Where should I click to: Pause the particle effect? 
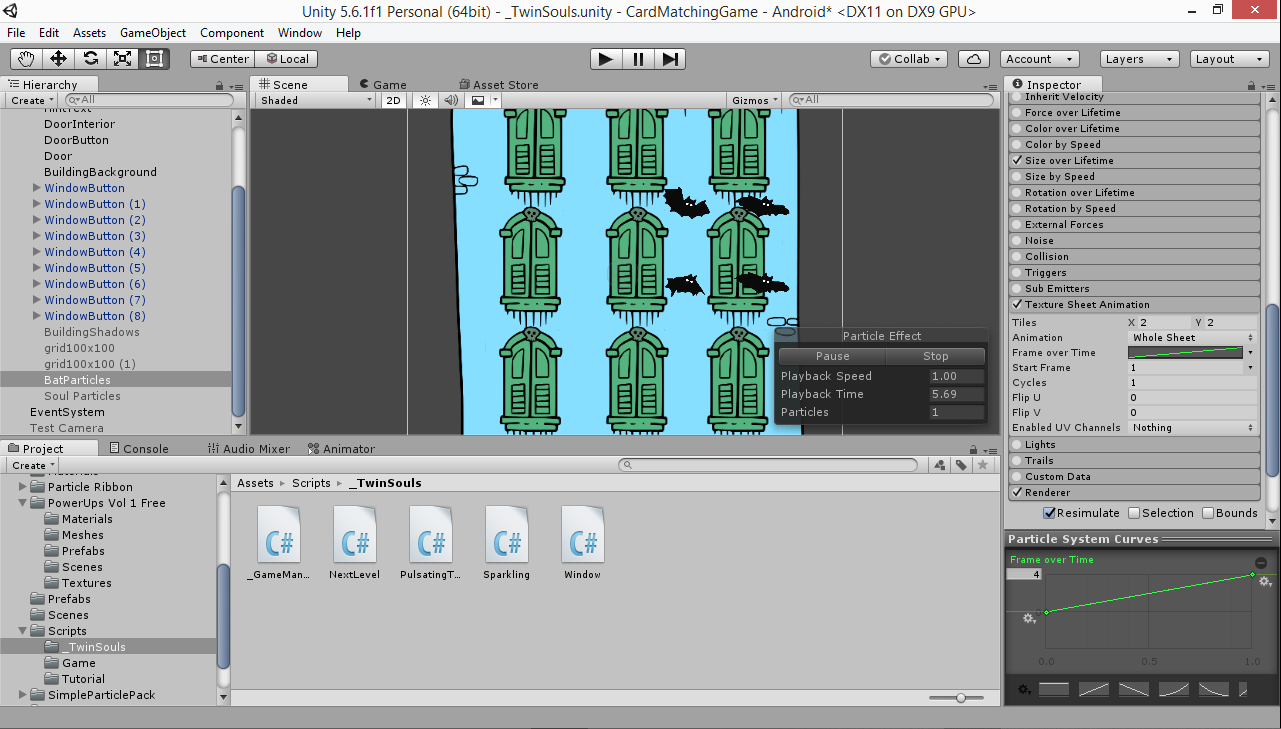tap(831, 355)
